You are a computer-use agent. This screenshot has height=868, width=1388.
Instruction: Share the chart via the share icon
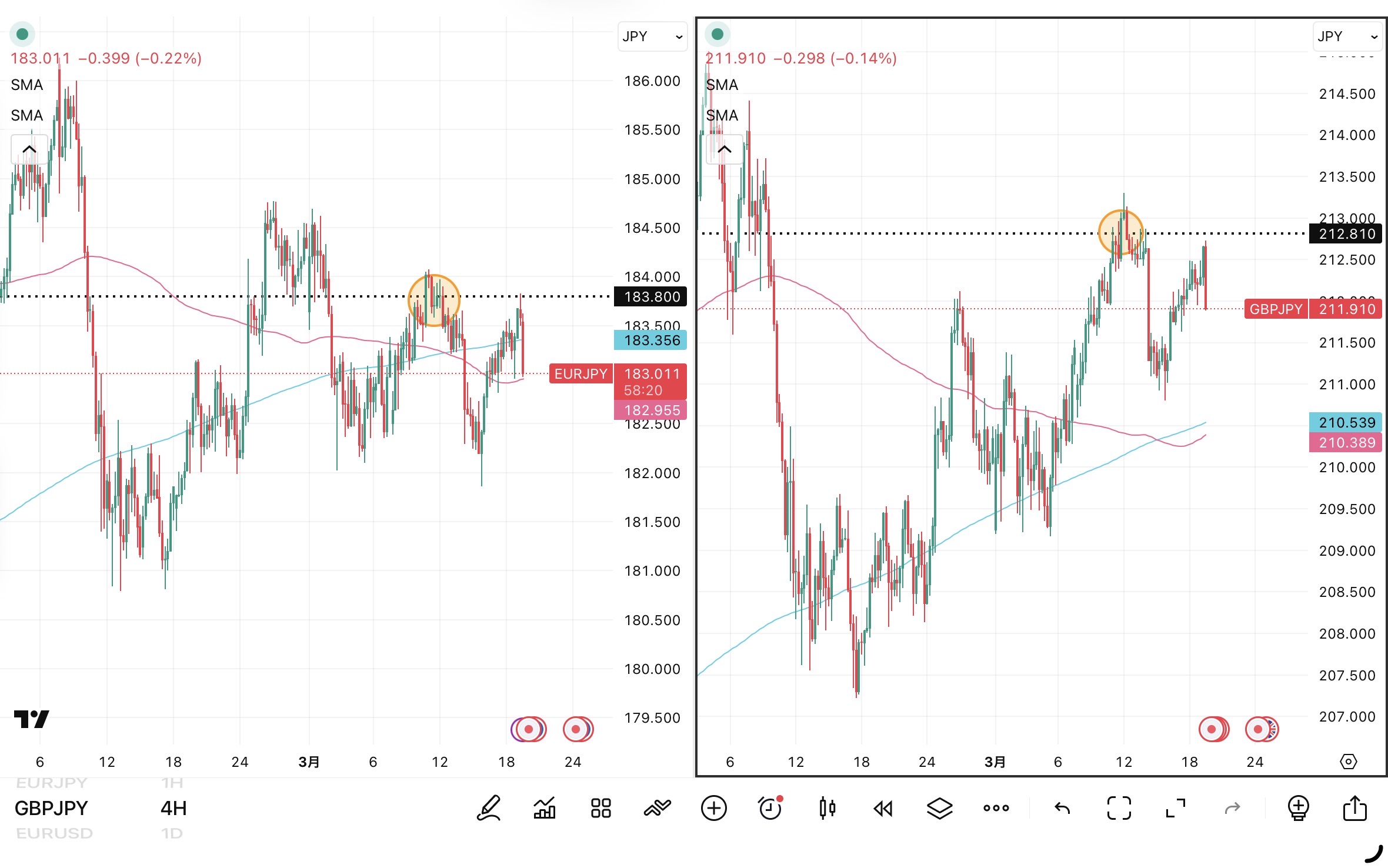(1354, 808)
